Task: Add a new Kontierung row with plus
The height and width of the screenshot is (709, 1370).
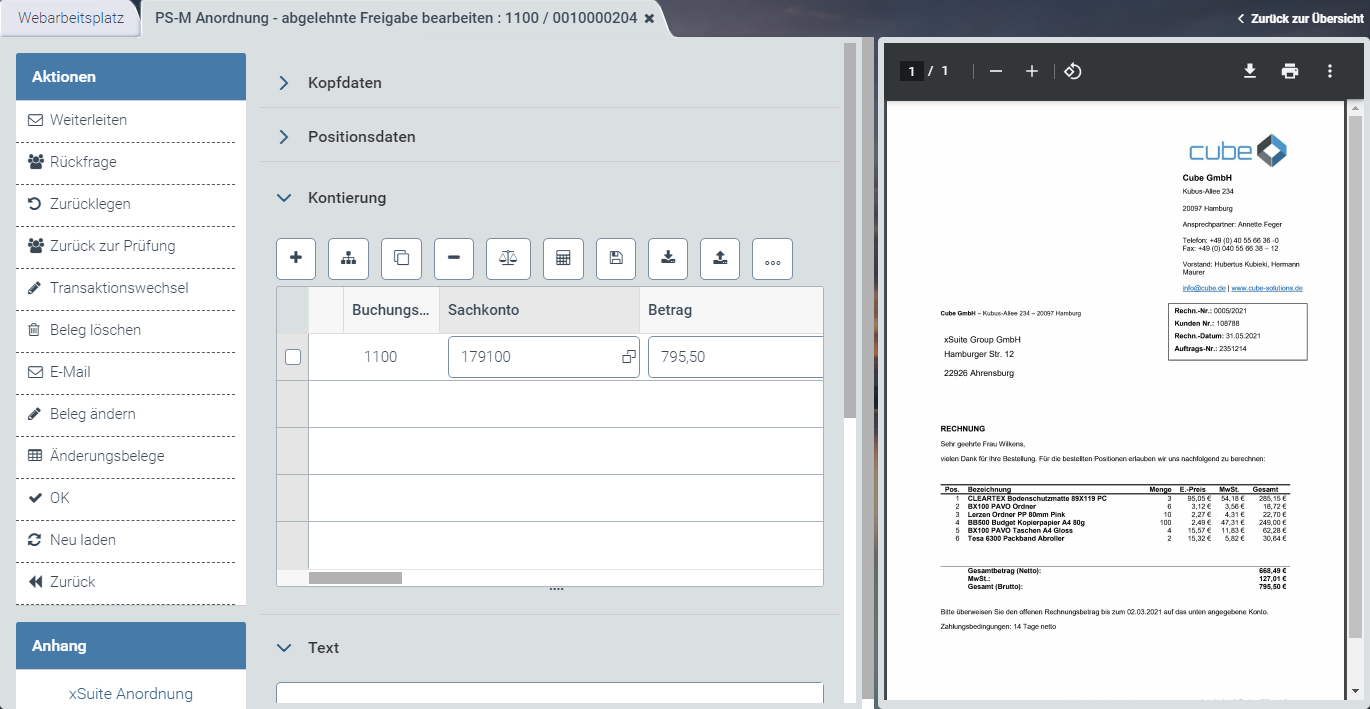Action: tap(296, 258)
